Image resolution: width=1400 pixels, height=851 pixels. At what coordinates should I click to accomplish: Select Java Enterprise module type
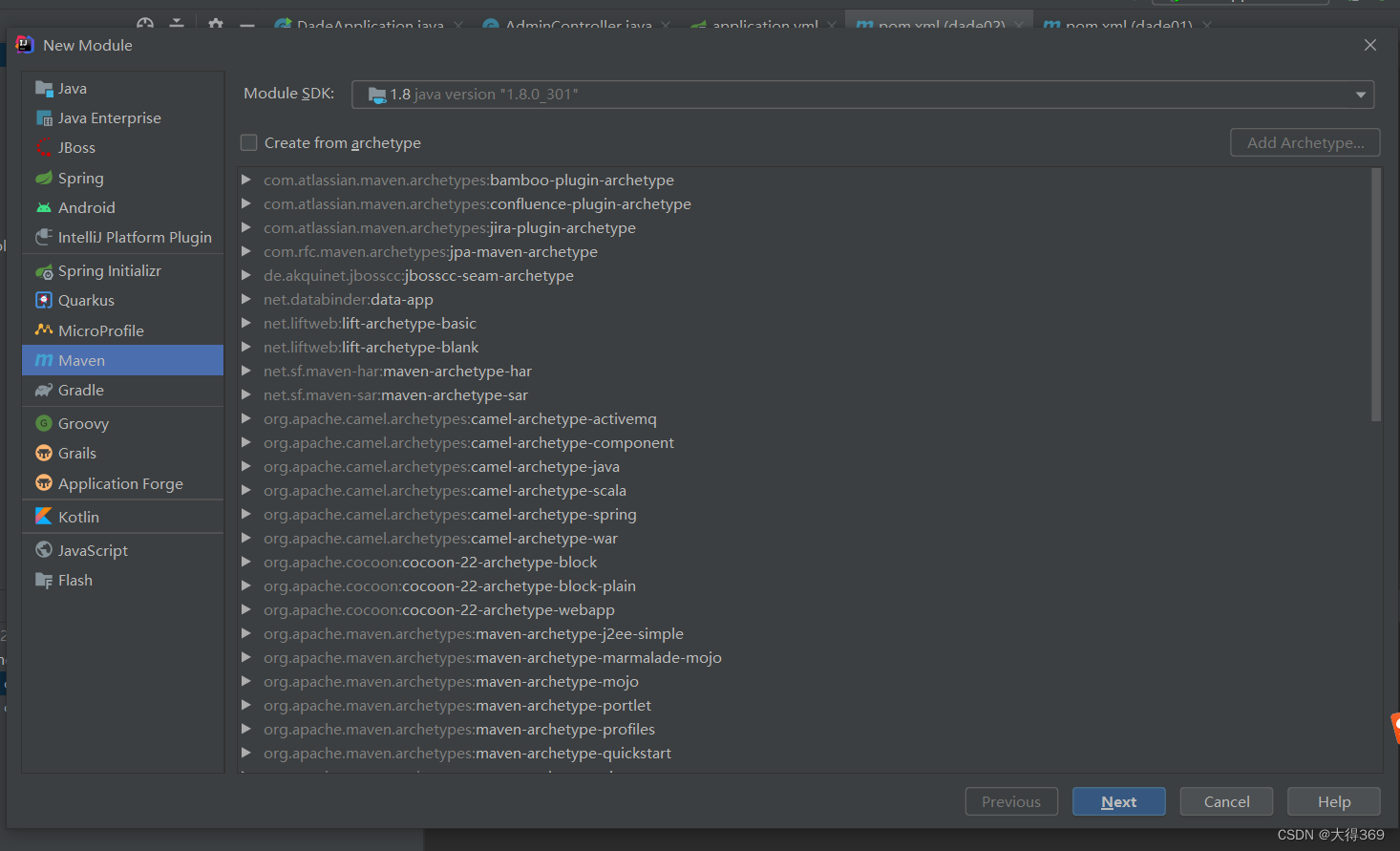pyautogui.click(x=123, y=118)
